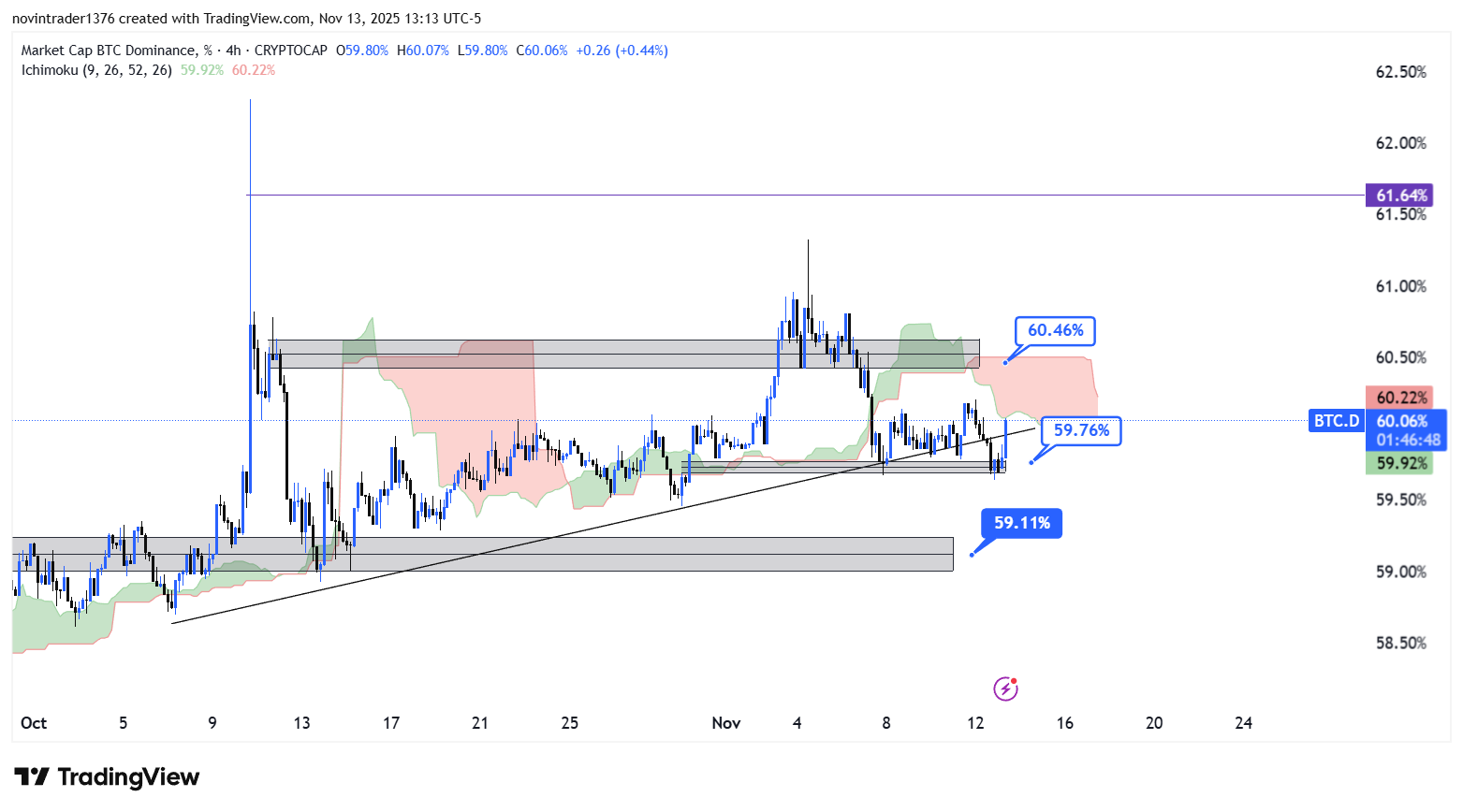The image size is (1463, 812).
Task: Click the green 59.92% axis label
Action: 1401,463
